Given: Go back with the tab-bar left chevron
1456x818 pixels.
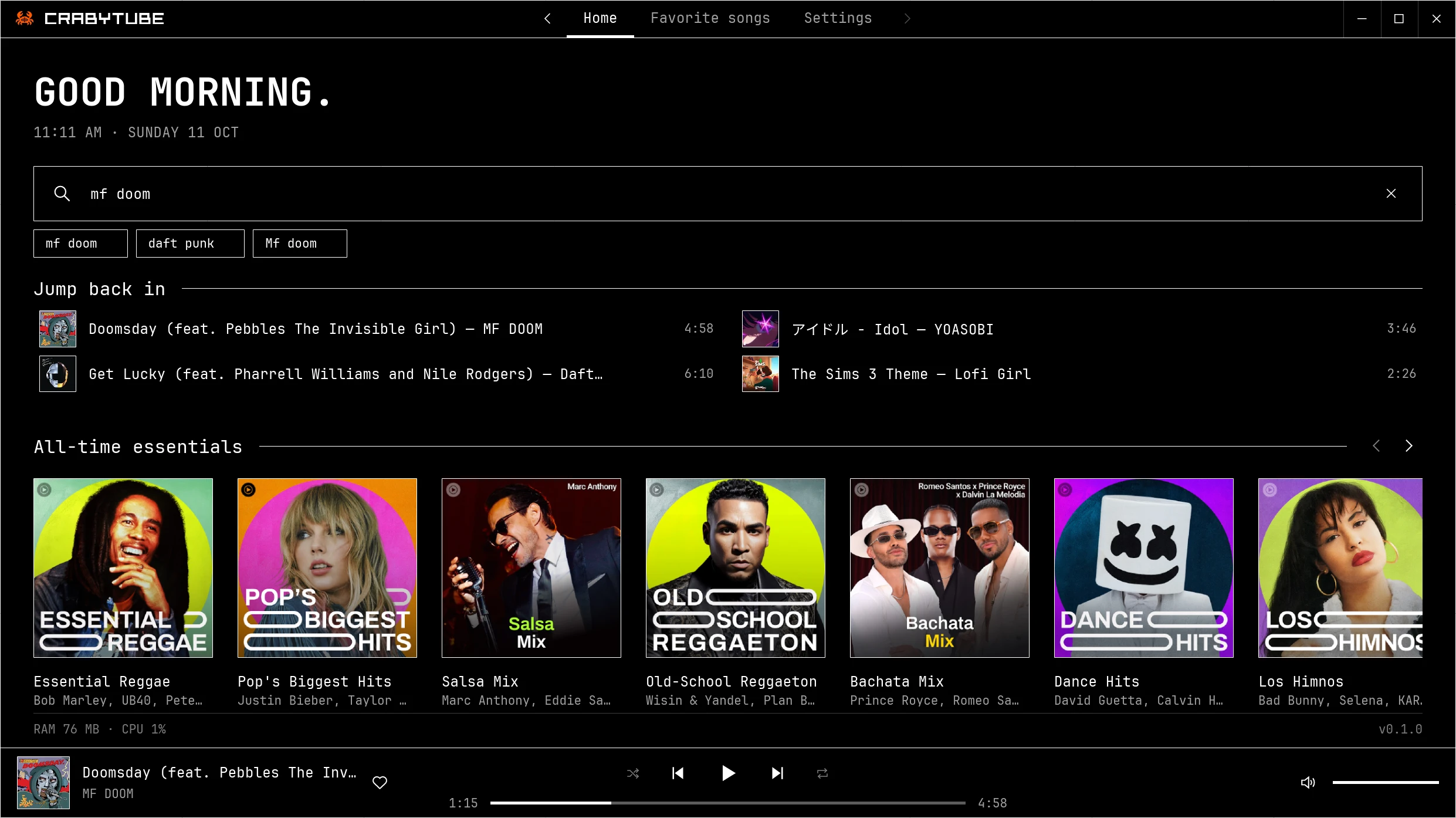Looking at the screenshot, I should pyautogui.click(x=547, y=18).
